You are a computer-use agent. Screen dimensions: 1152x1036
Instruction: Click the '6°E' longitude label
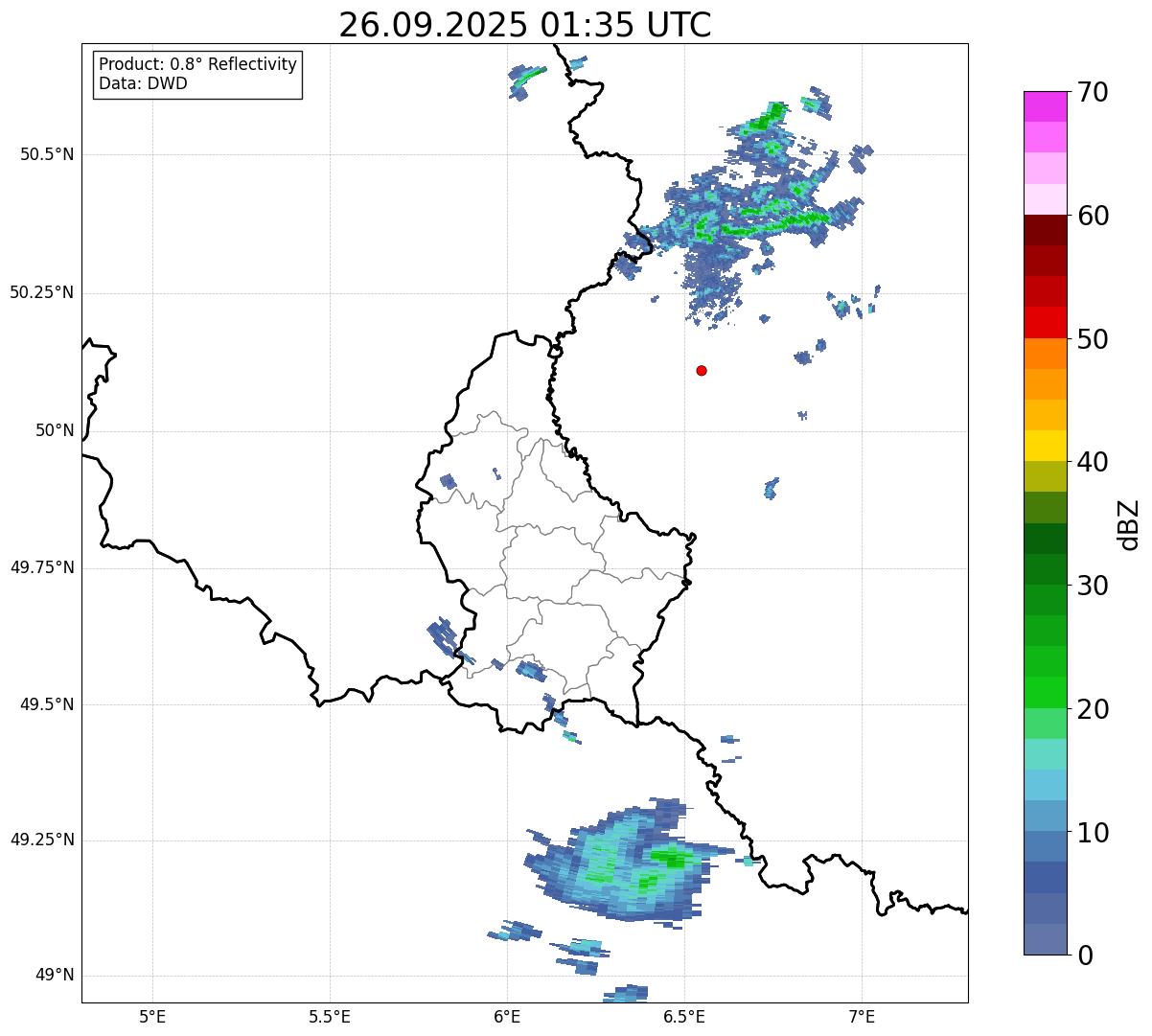click(x=507, y=1016)
